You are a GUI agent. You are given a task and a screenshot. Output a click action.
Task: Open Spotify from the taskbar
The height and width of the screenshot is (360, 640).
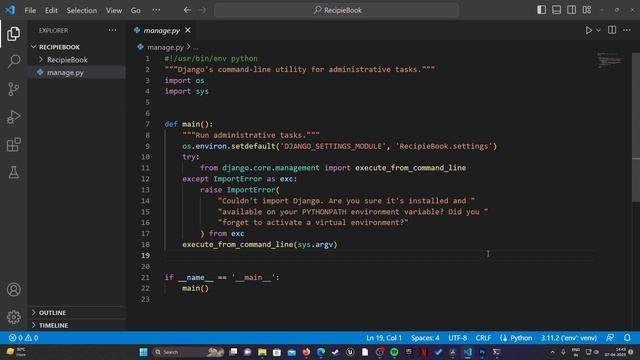coord(394,352)
